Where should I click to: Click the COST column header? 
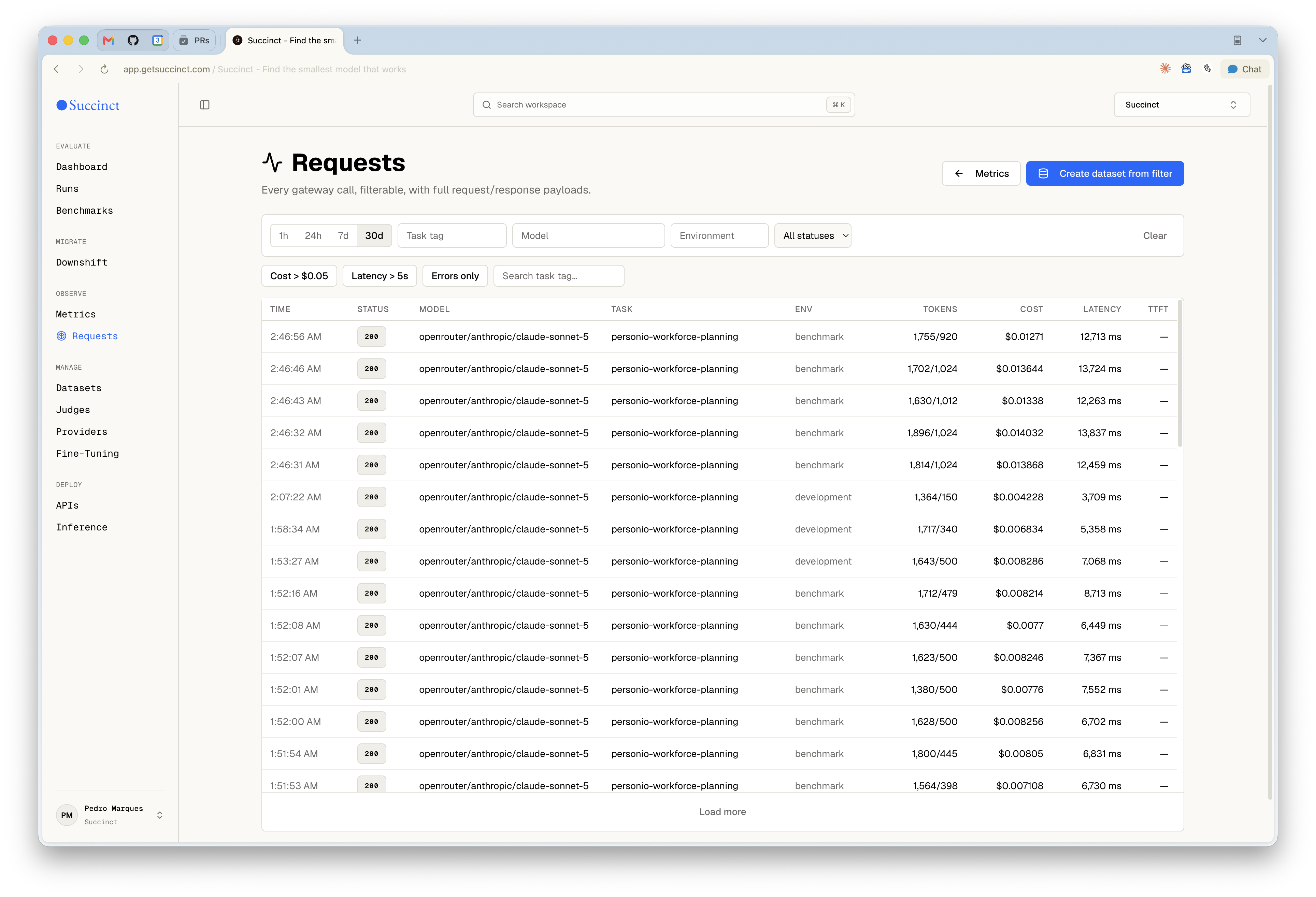[x=1031, y=309]
